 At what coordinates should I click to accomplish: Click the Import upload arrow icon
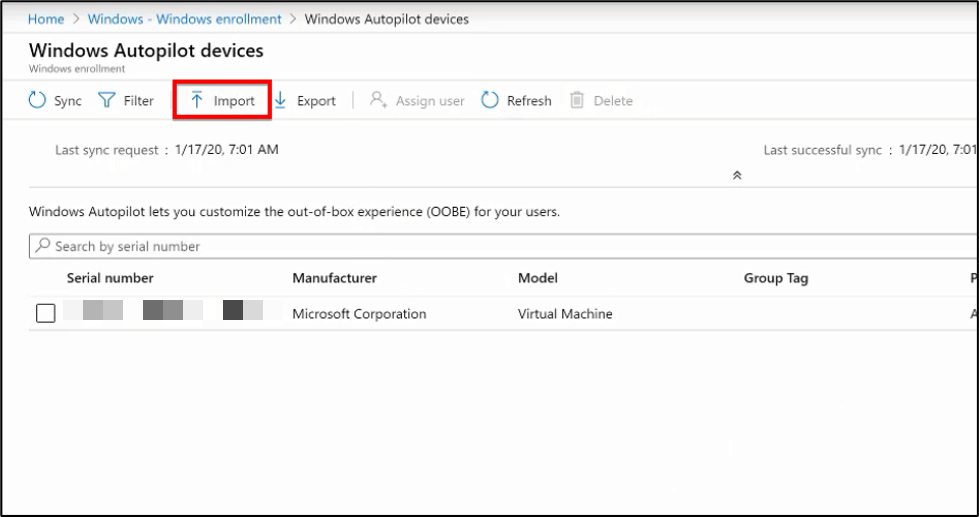[197, 100]
